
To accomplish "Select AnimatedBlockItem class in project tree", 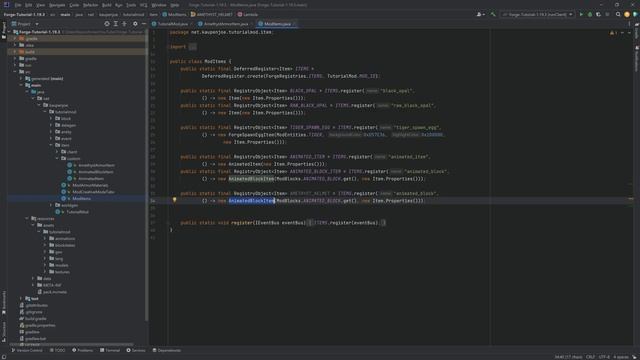I will click(96, 172).
